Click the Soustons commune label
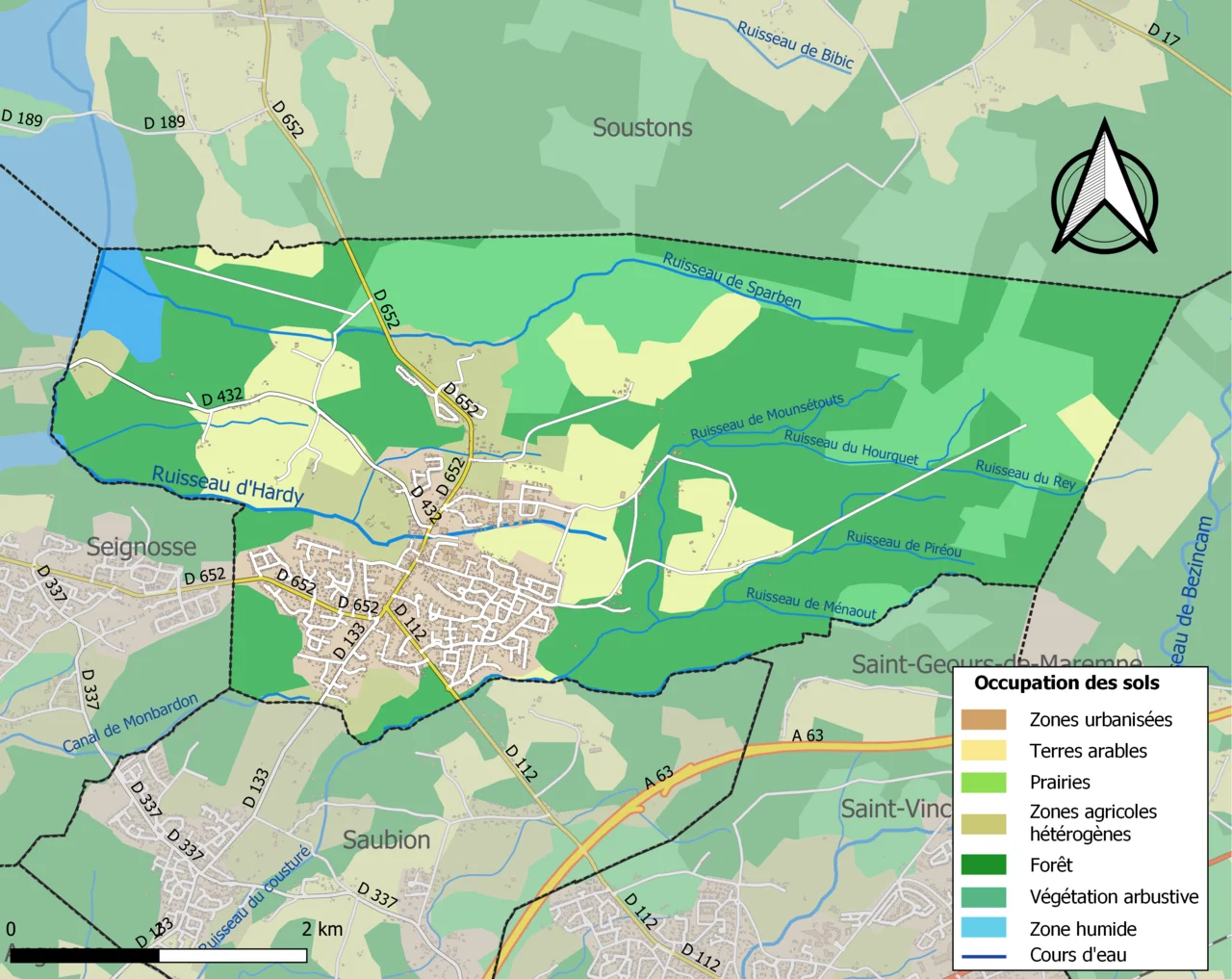 pyautogui.click(x=642, y=128)
